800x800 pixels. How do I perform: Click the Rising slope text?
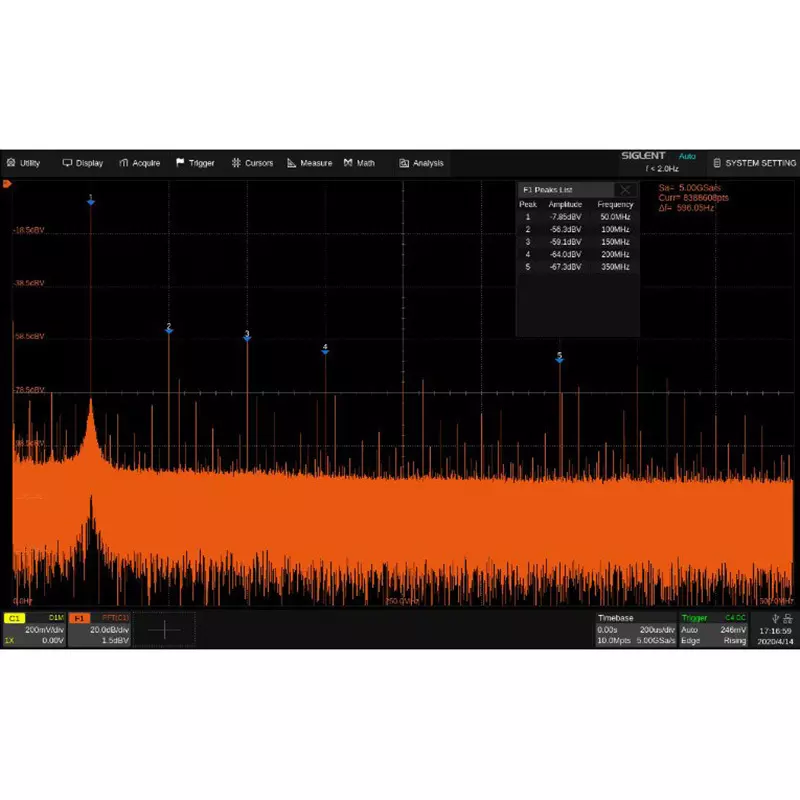point(735,640)
